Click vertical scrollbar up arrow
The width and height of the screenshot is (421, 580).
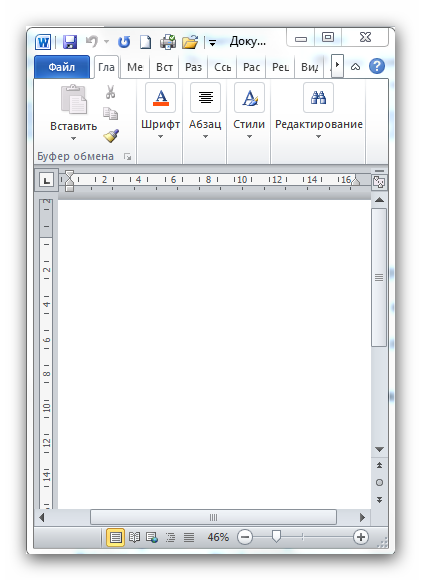coord(379,200)
